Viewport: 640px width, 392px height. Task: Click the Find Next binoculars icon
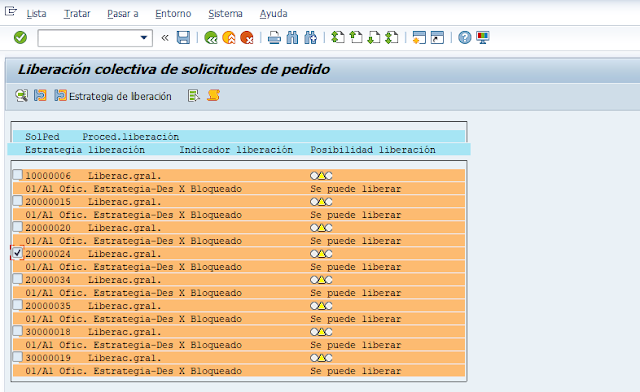coord(310,38)
